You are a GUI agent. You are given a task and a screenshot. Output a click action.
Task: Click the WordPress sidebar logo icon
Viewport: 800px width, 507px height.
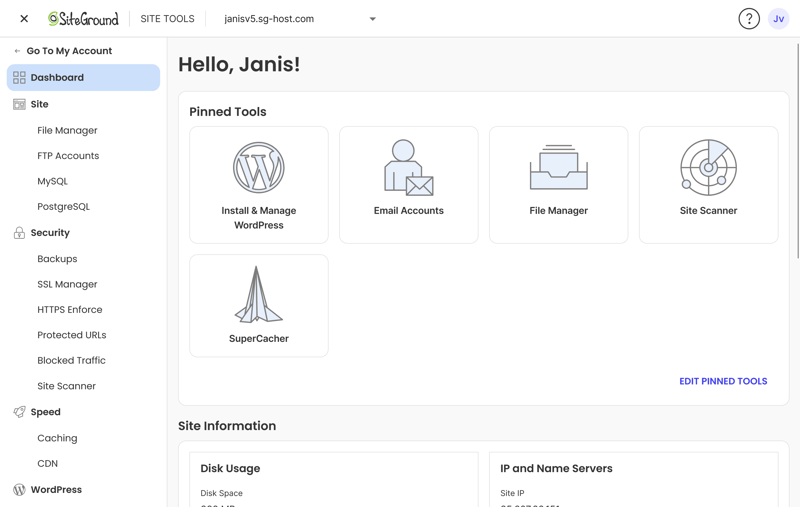19,490
